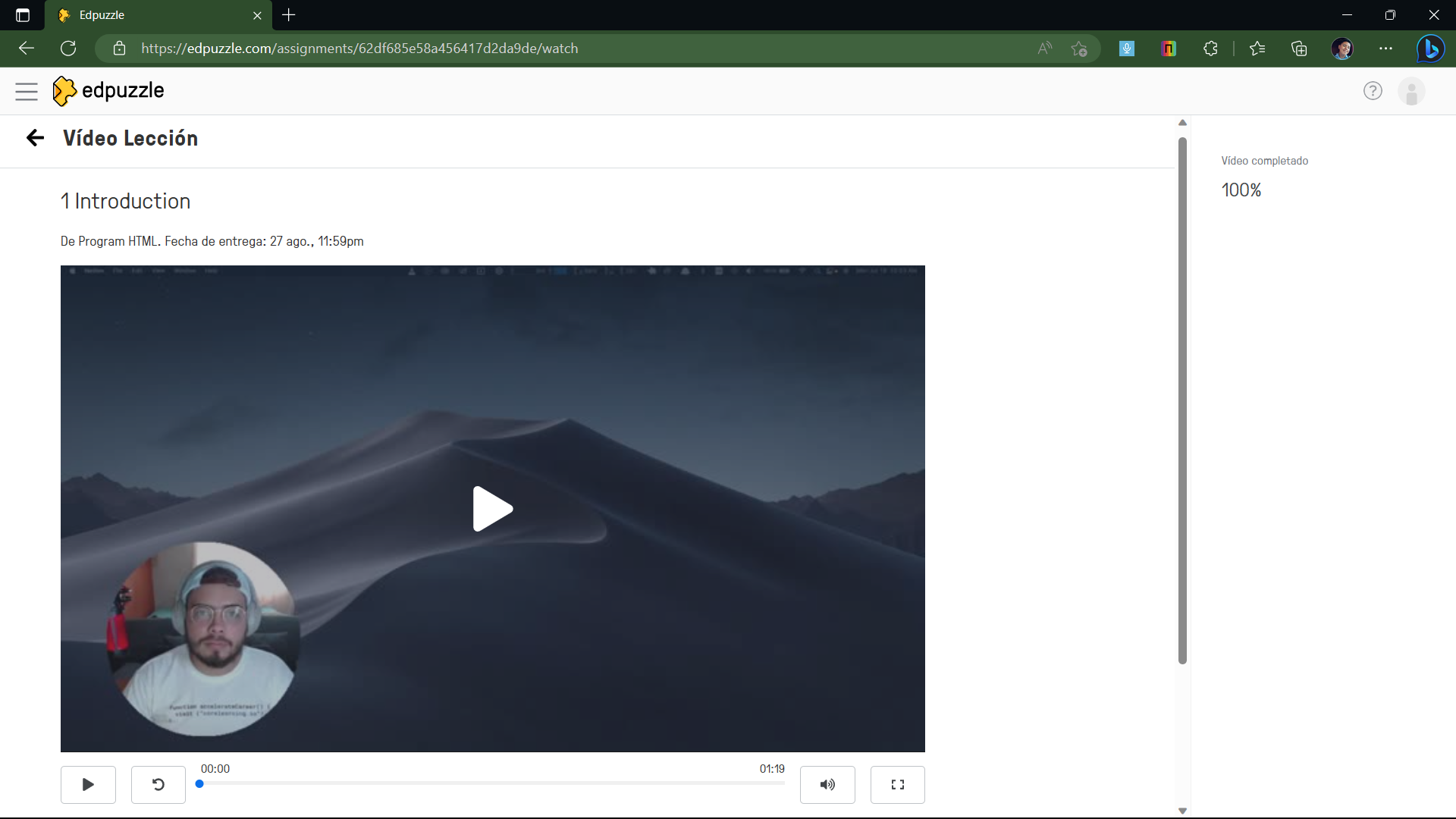This screenshot has width=1456, height=819.
Task: Enter fullscreen video mode
Action: click(898, 785)
